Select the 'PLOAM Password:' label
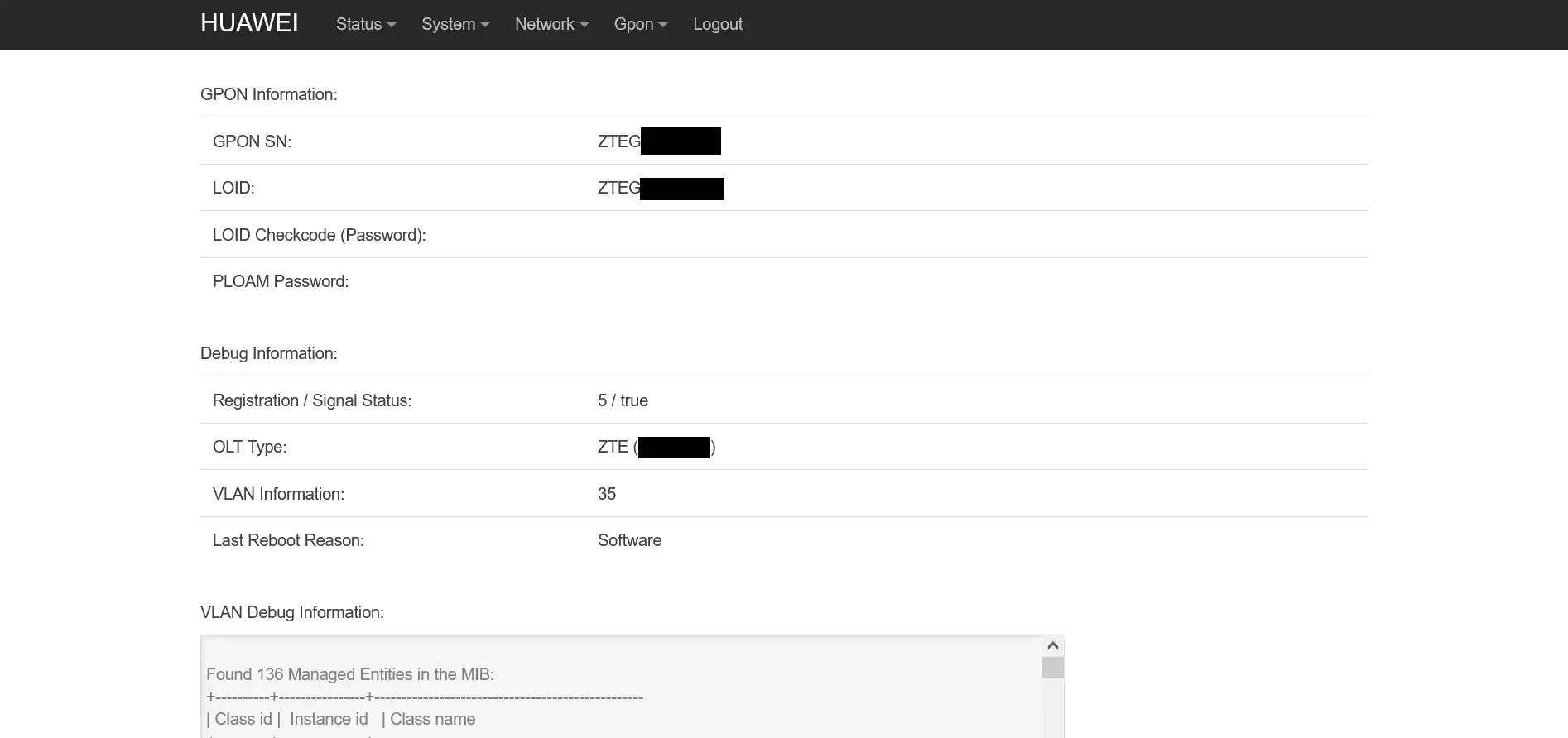Screen dimensions: 1568x738 (x=281, y=281)
